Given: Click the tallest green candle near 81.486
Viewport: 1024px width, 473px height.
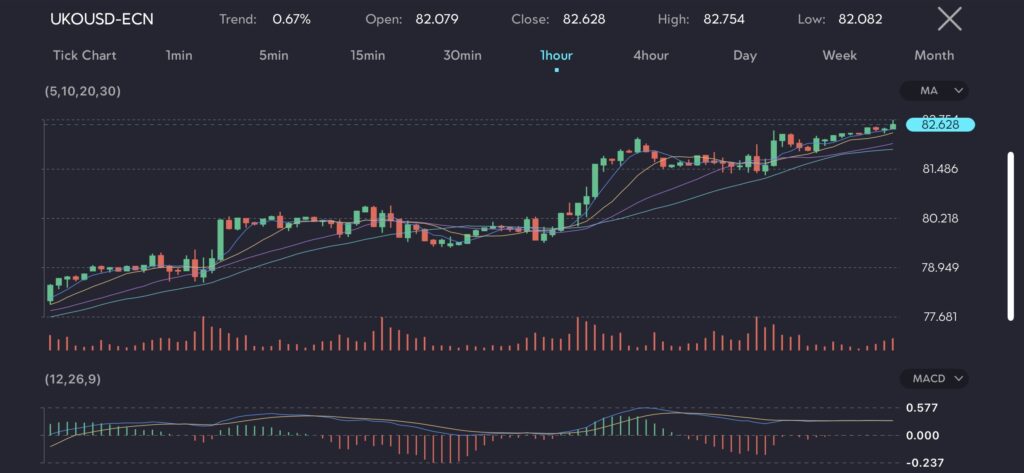Looking at the screenshot, I should pos(595,181).
